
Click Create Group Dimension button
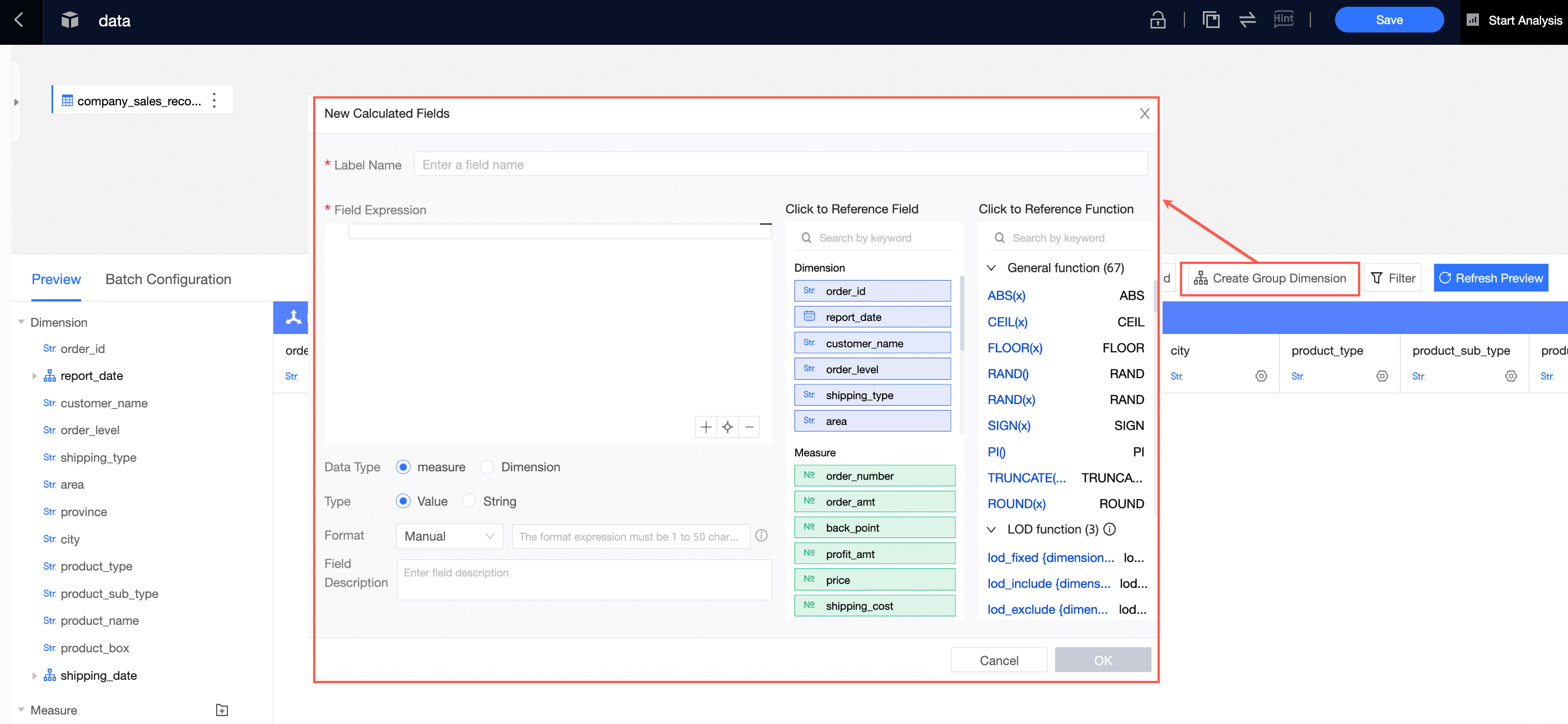[x=1270, y=279]
